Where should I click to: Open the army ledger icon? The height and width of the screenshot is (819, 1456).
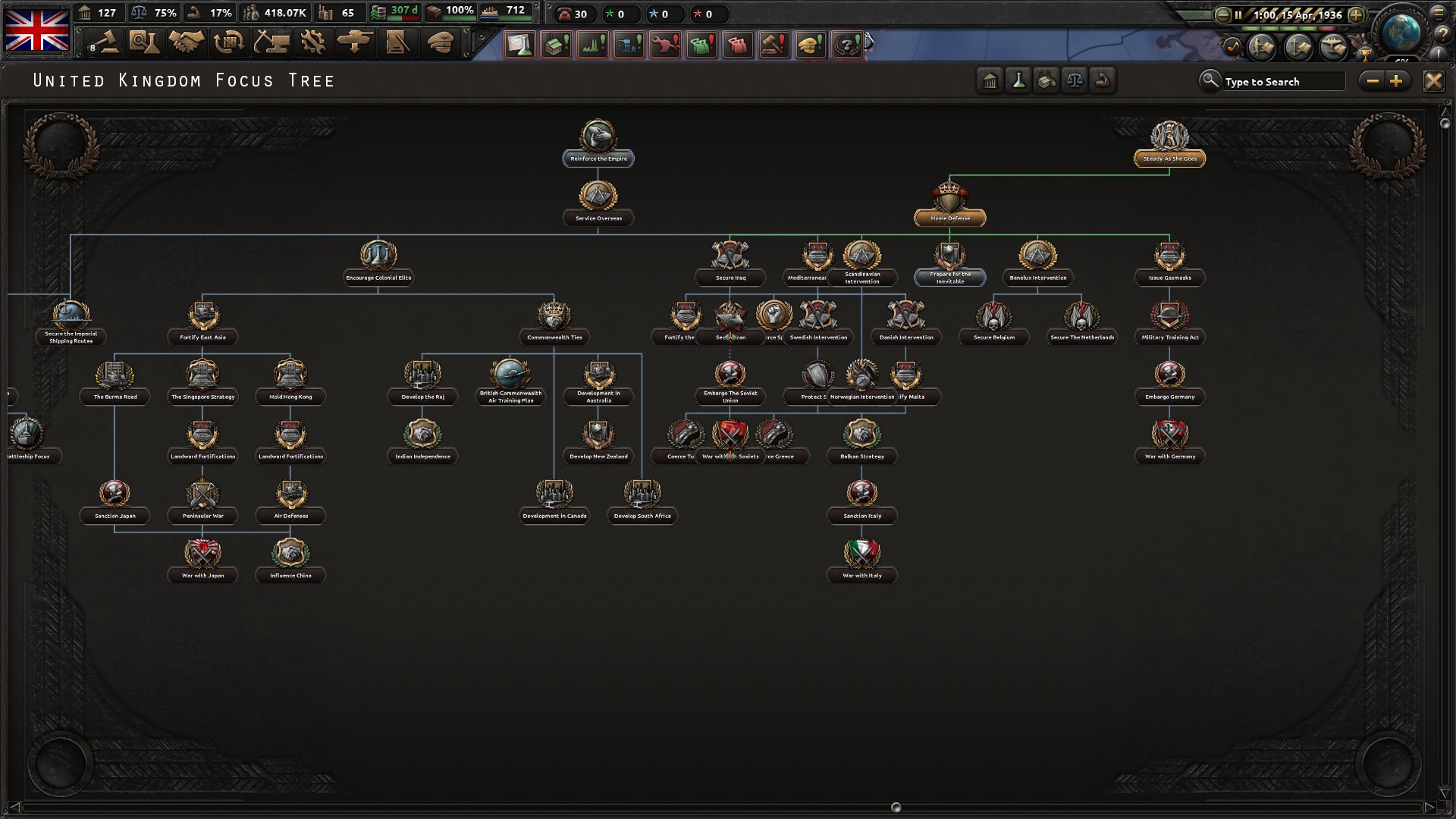point(1262,47)
